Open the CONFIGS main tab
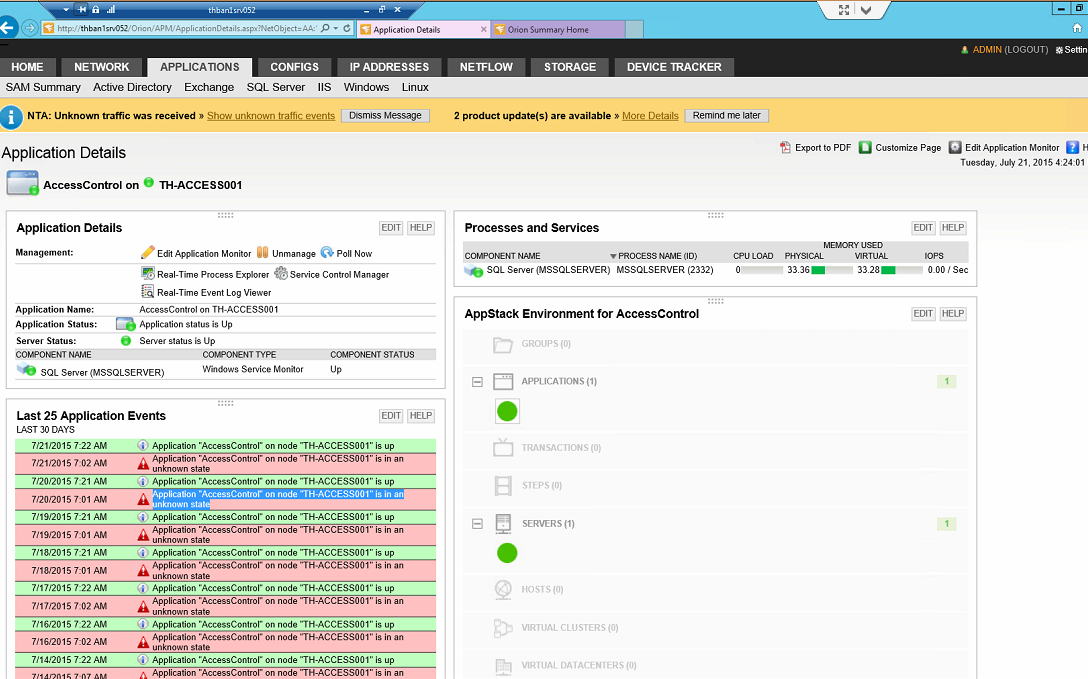1088x679 pixels. click(x=294, y=67)
